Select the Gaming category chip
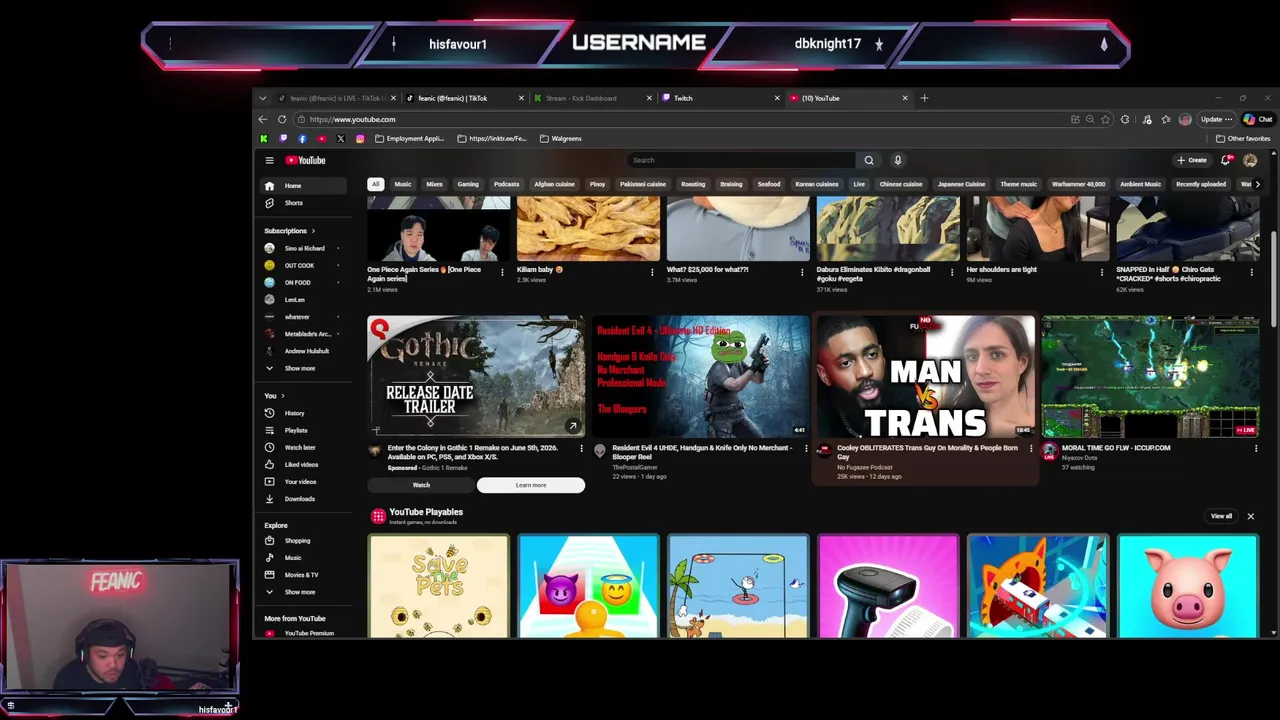 [468, 184]
